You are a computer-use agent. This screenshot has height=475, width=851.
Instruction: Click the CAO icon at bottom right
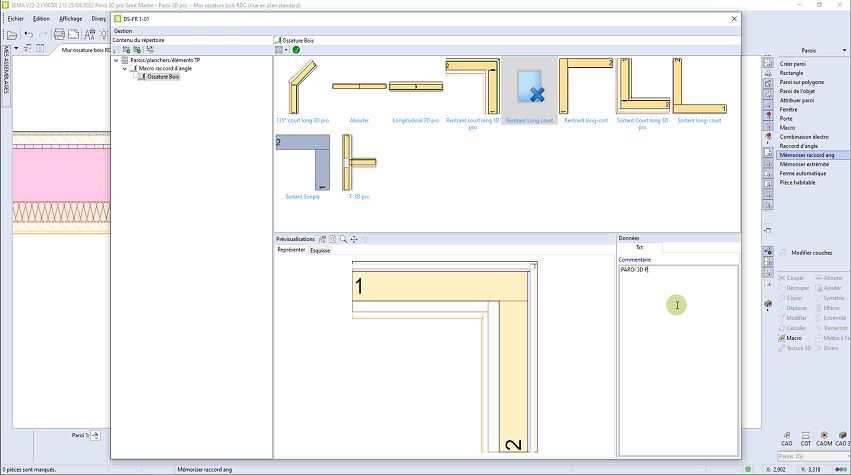coord(788,436)
